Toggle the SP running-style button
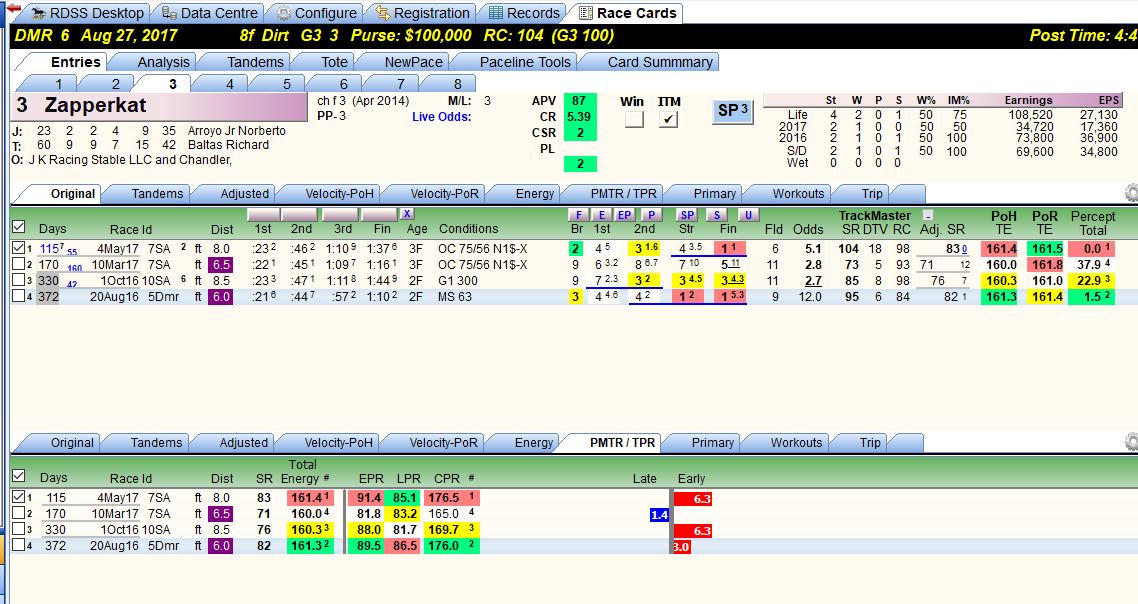Image resolution: width=1138 pixels, height=604 pixels. pyautogui.click(x=687, y=215)
